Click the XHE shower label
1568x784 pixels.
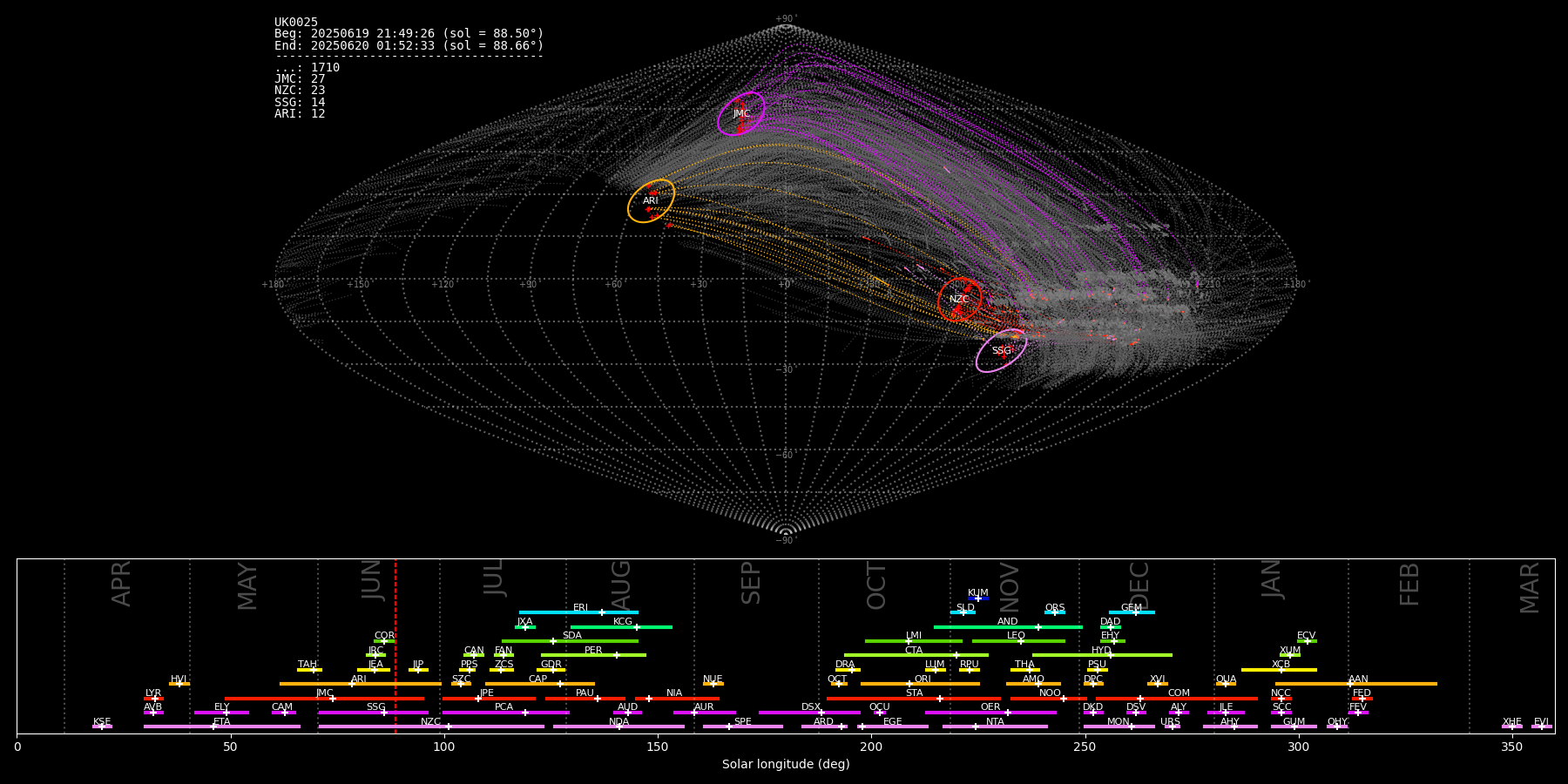click(1512, 722)
